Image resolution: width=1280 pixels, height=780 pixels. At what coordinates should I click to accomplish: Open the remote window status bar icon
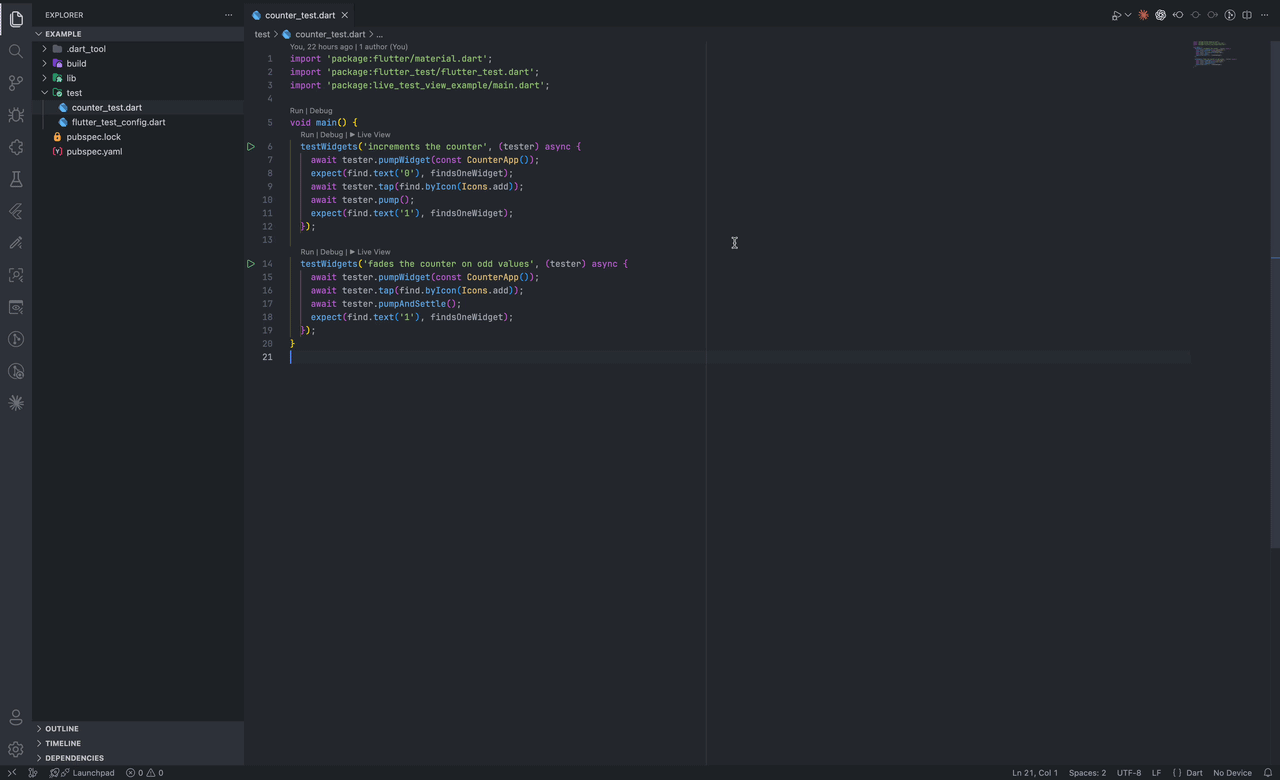tap(11, 773)
